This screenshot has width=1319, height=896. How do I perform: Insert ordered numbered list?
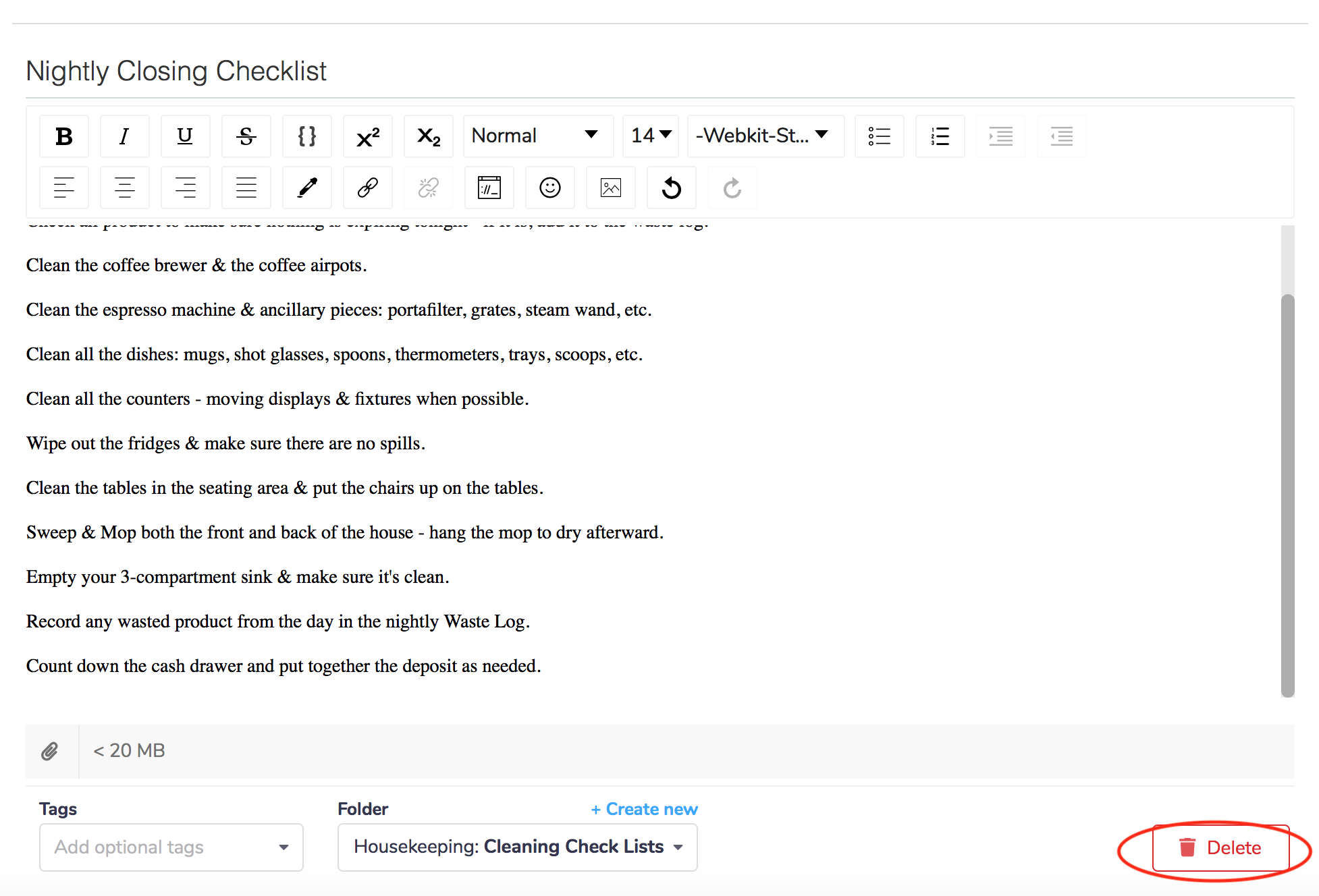point(940,136)
